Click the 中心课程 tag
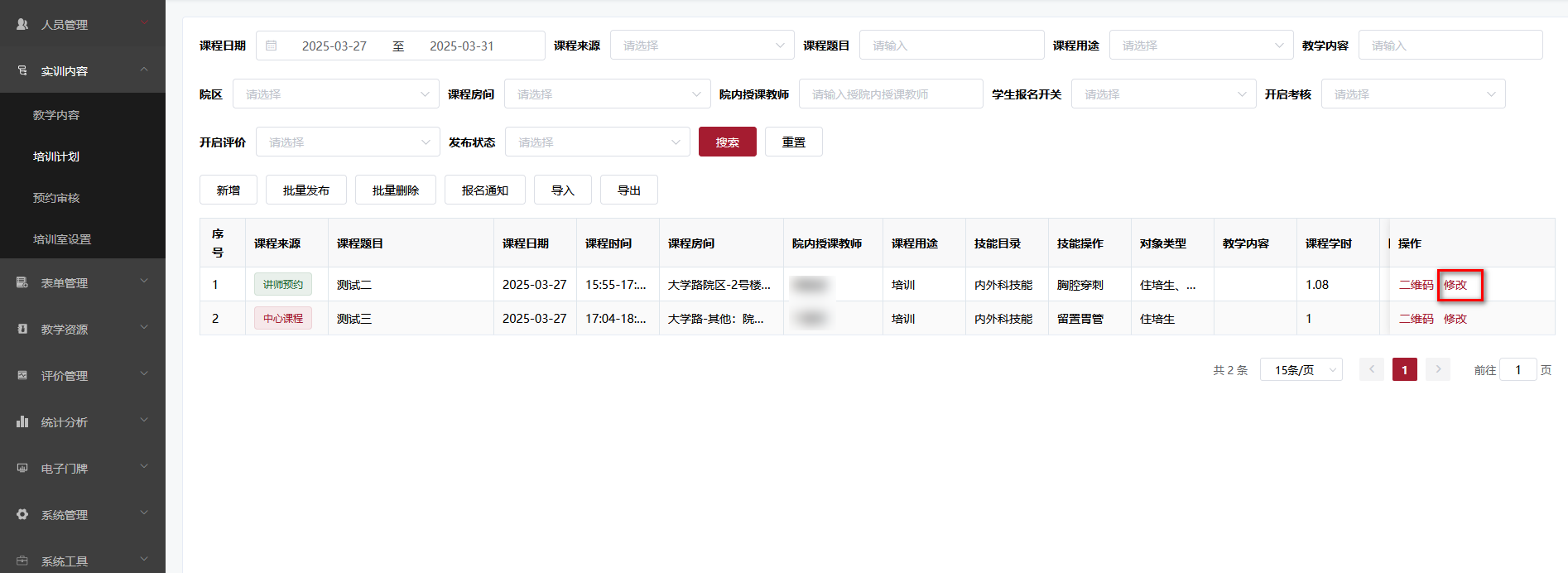This screenshot has width=1568, height=573. (x=283, y=319)
